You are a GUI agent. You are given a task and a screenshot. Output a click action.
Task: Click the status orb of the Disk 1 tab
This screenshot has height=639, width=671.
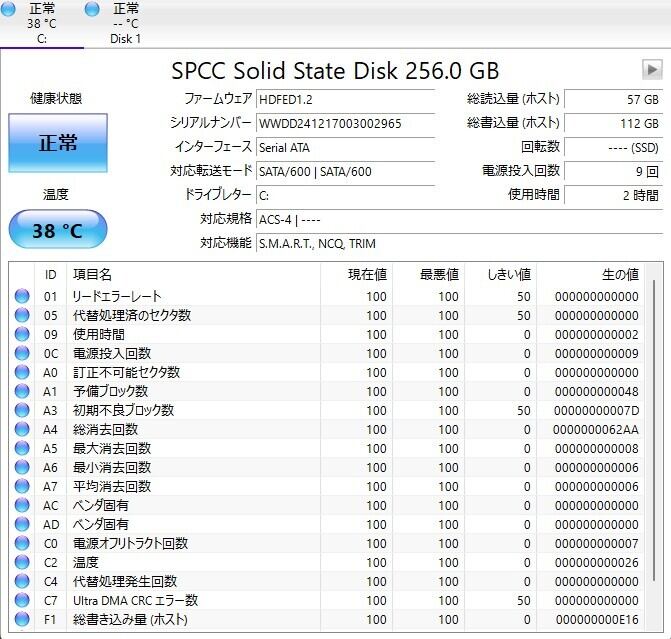click(92, 9)
